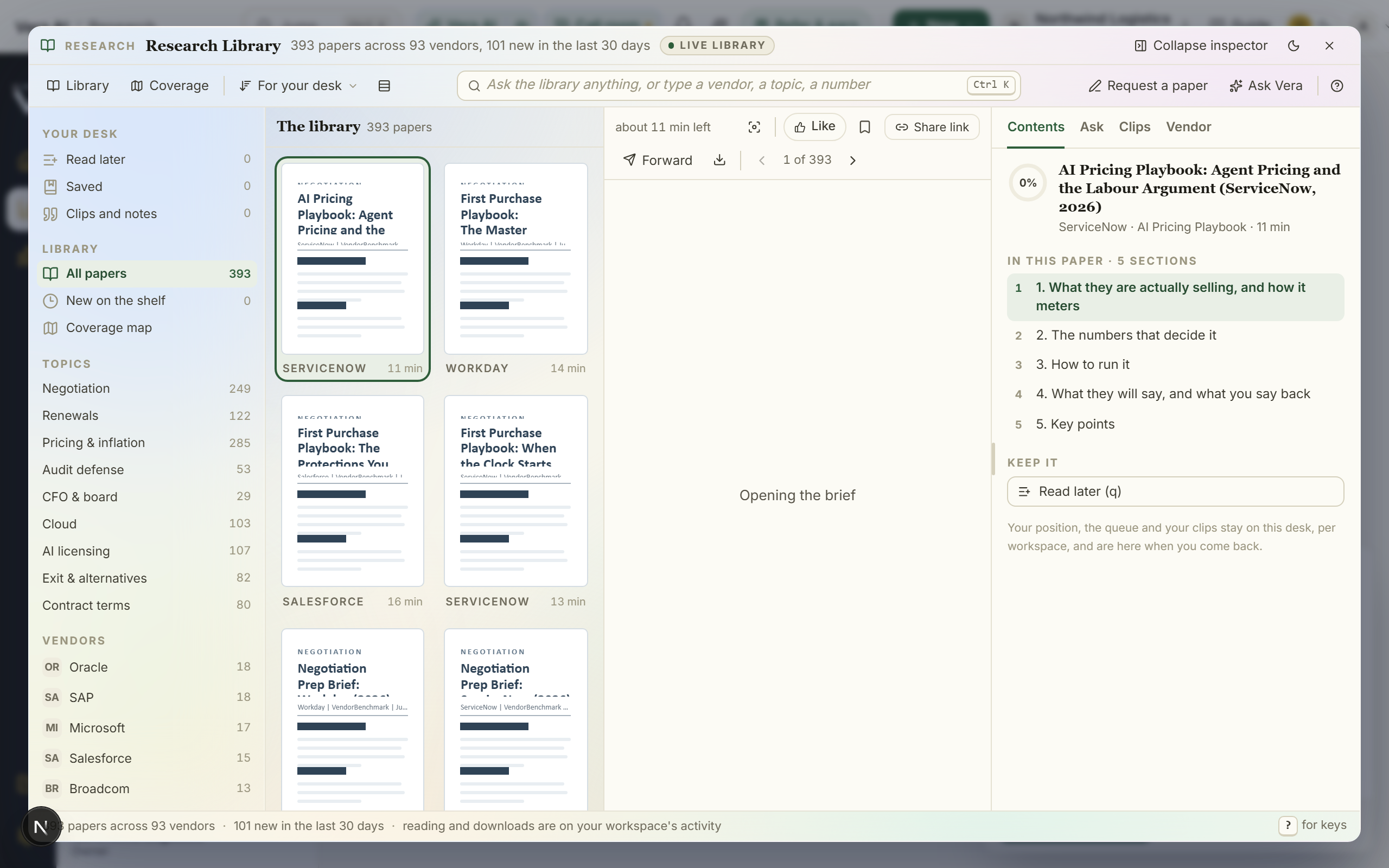Click Share link button

(x=932, y=127)
